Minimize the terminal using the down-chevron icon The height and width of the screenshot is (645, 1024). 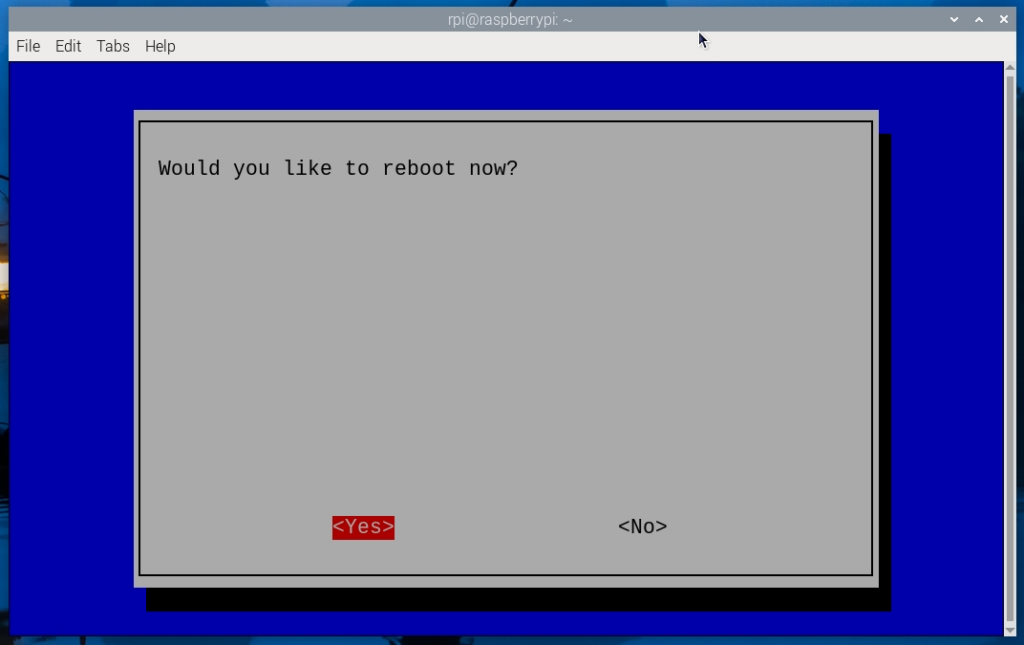pos(954,19)
